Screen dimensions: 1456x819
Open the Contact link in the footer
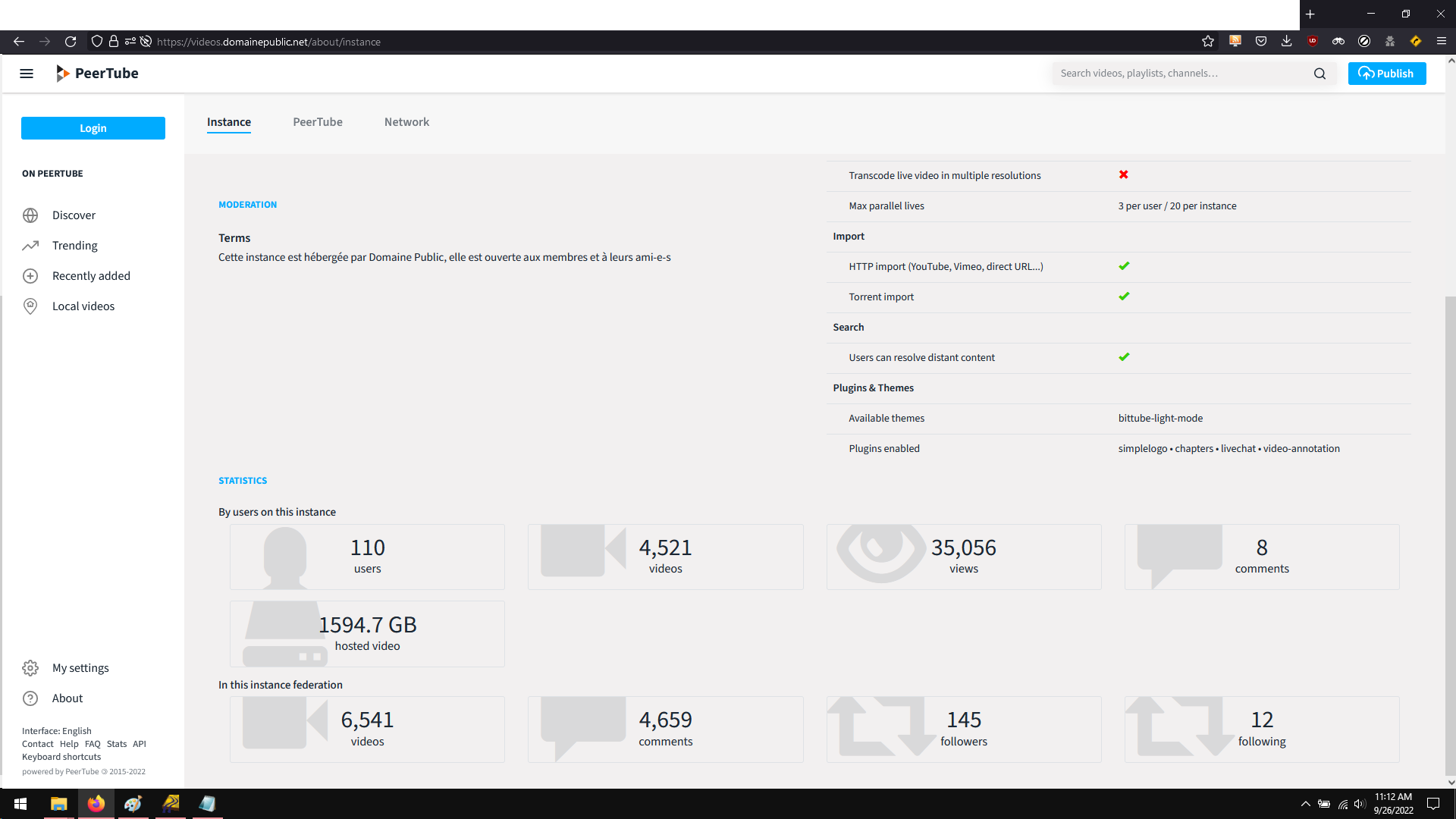tap(37, 744)
